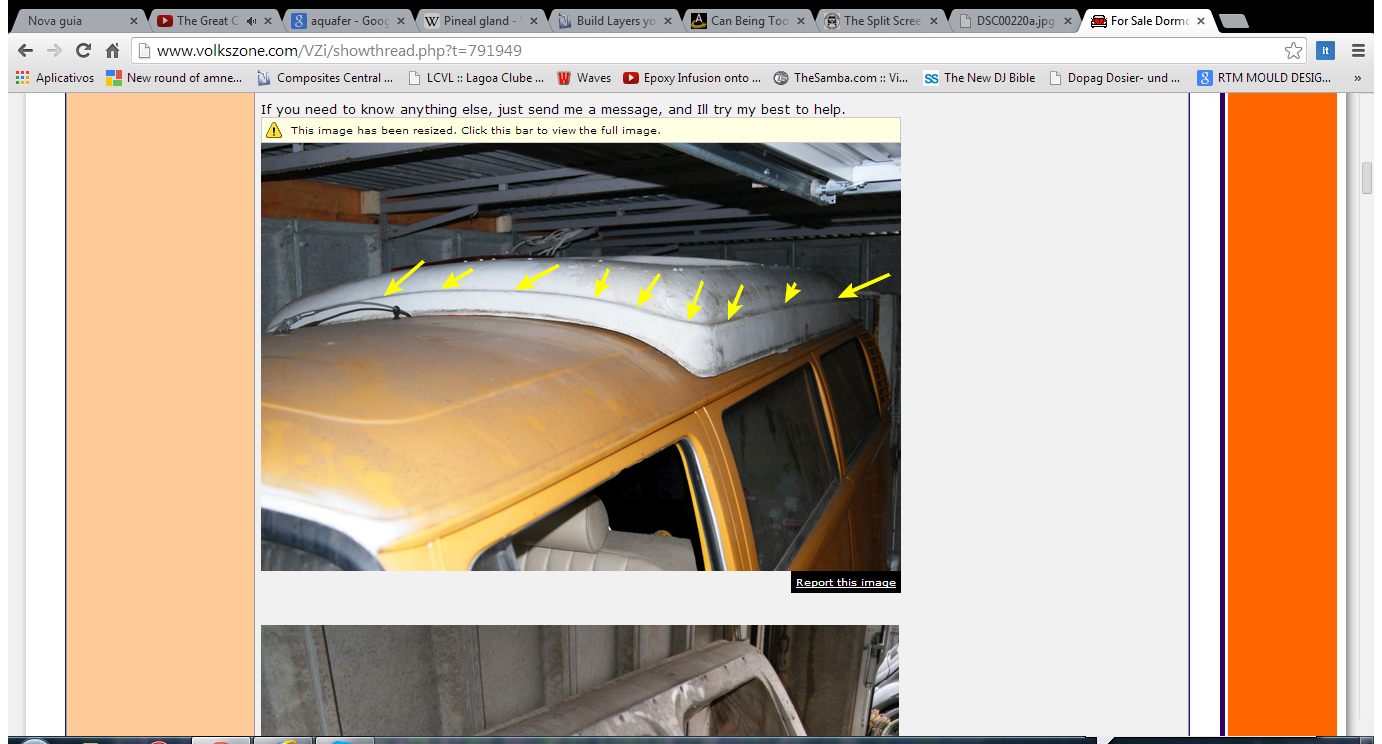Open 'Dopag Dosier- und ...' bookmark

pos(1115,78)
